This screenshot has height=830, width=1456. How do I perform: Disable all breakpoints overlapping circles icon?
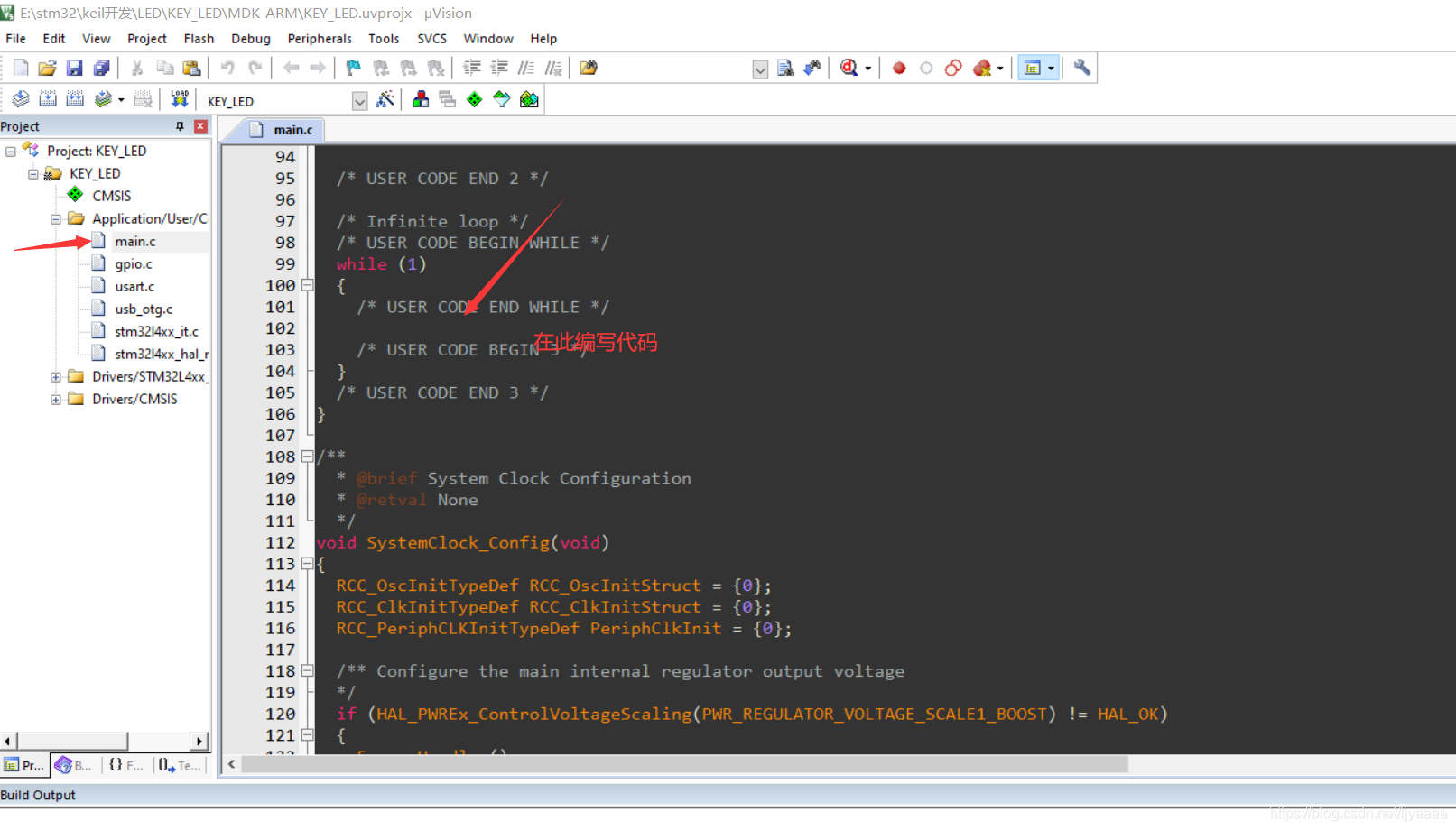click(x=953, y=68)
